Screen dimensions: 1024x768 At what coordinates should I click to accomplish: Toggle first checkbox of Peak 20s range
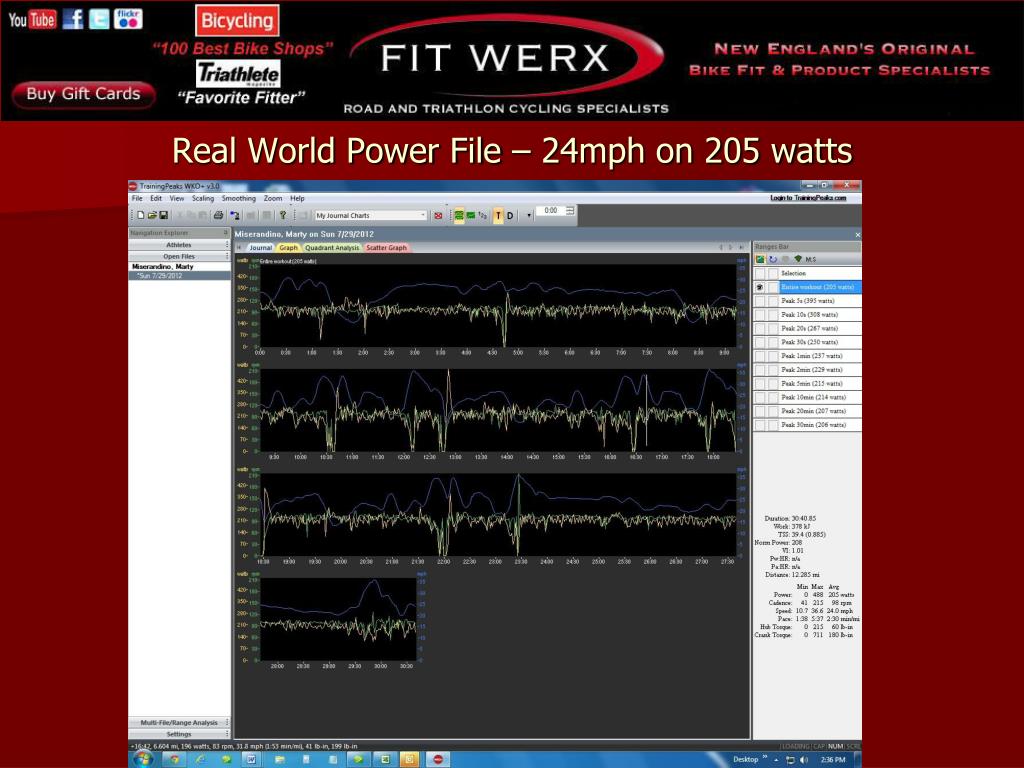(760, 328)
